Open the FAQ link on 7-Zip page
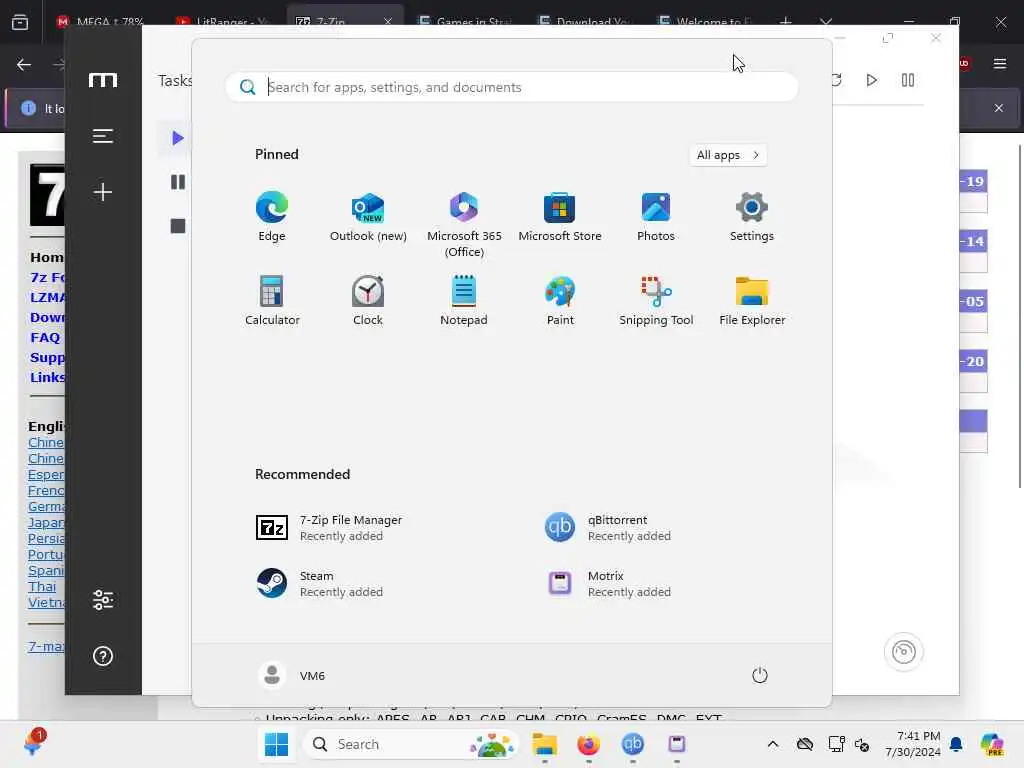The width and height of the screenshot is (1024, 768). 45,338
